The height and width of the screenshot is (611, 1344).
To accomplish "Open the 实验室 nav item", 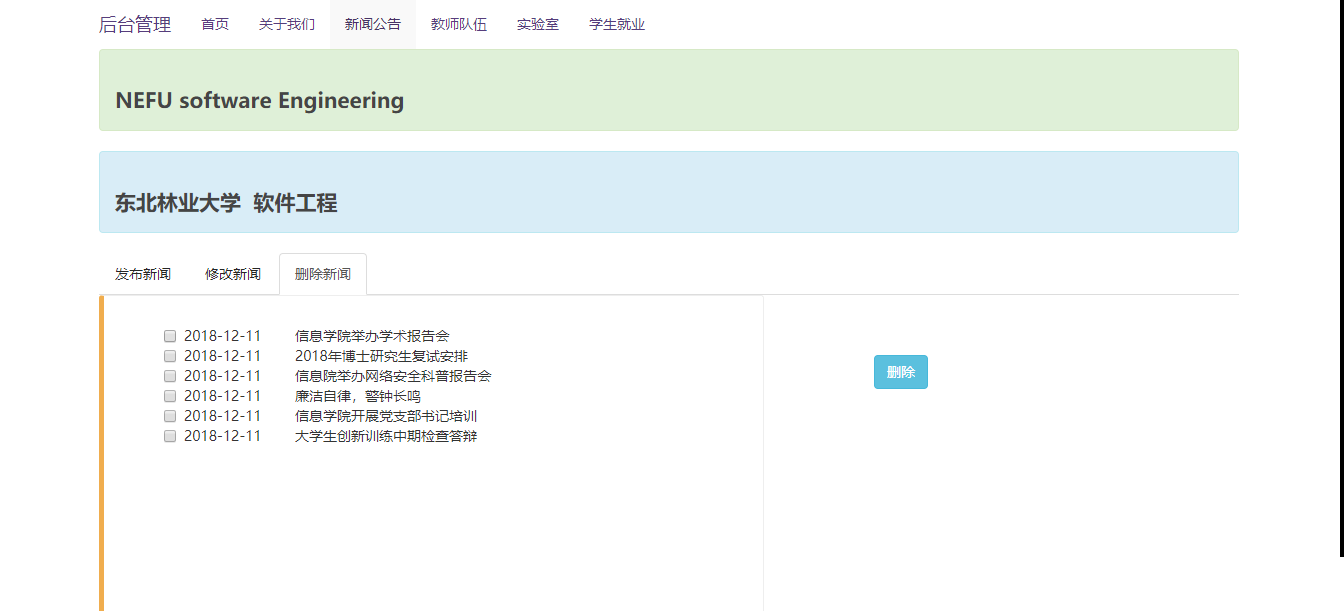I will (538, 25).
